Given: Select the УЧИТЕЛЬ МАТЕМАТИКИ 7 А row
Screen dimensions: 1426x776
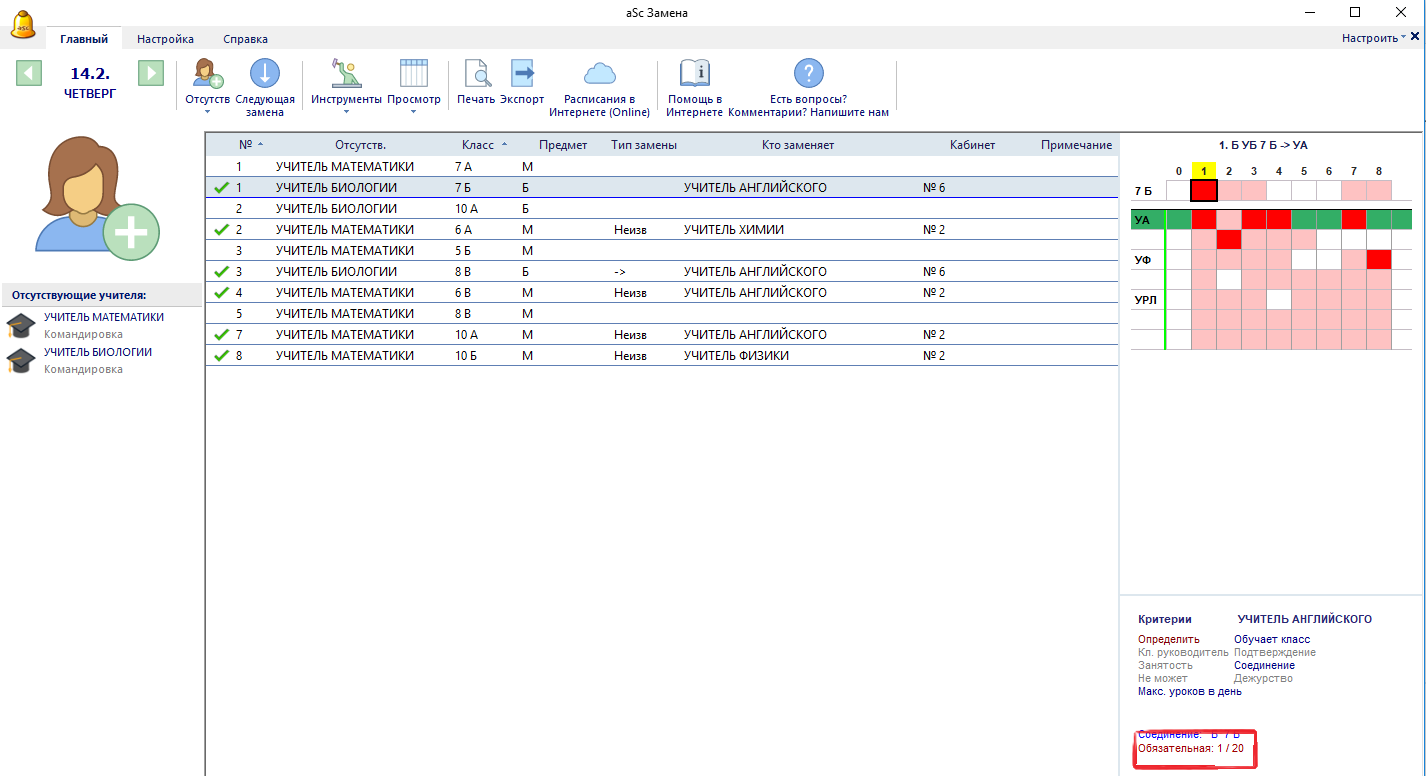Looking at the screenshot, I should [x=662, y=167].
